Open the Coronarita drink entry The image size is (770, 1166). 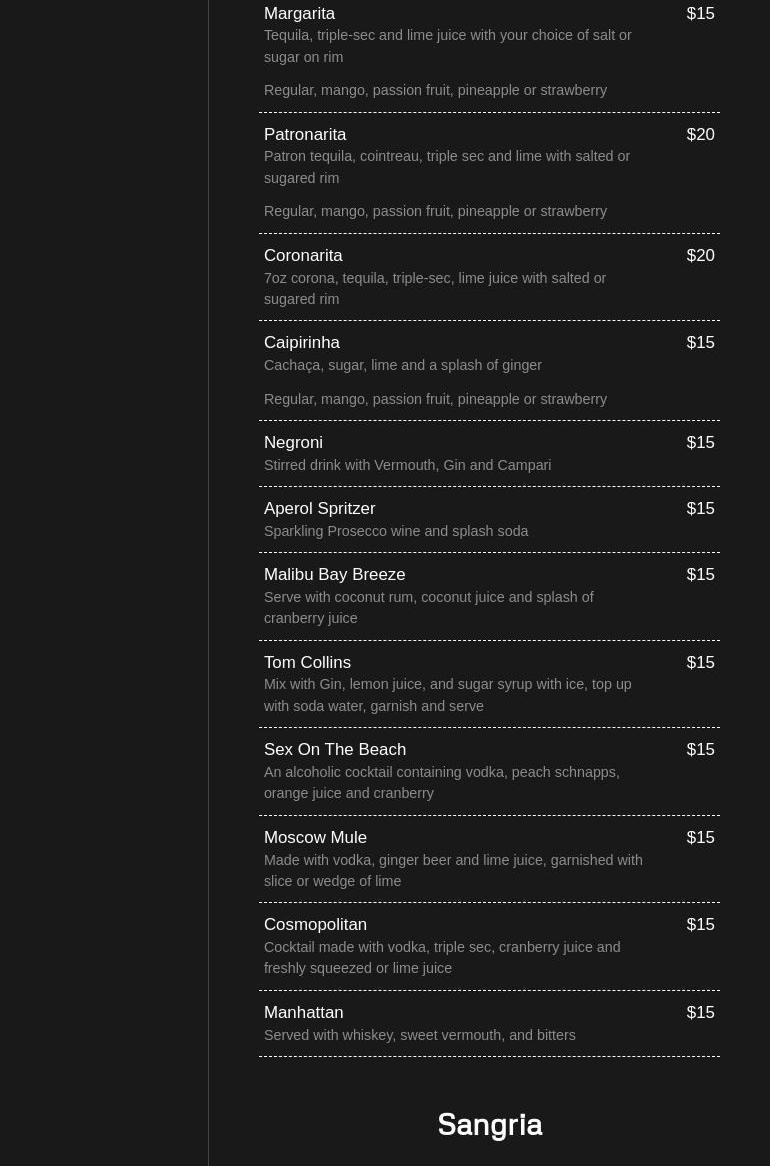[x=303, y=256]
